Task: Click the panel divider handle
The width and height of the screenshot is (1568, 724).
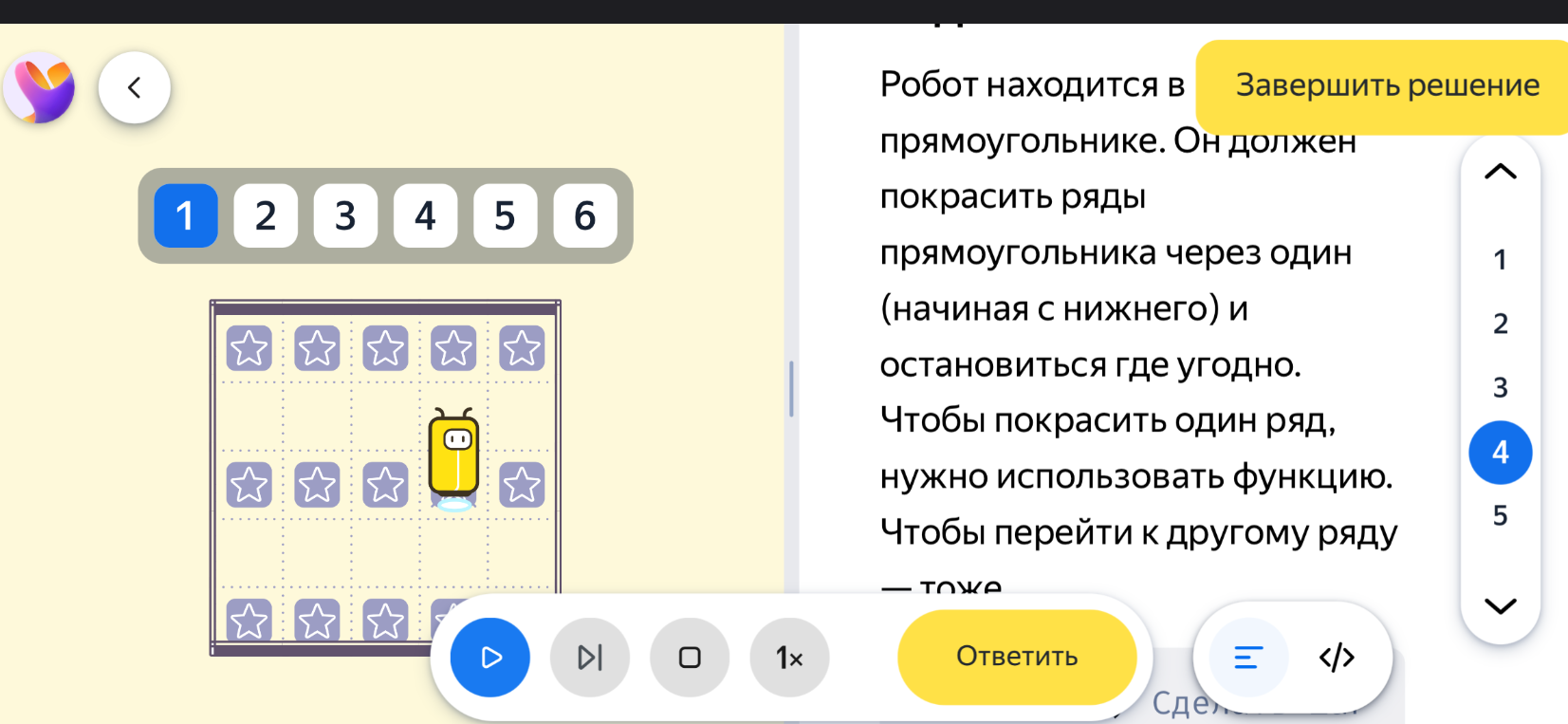Action: point(791,388)
